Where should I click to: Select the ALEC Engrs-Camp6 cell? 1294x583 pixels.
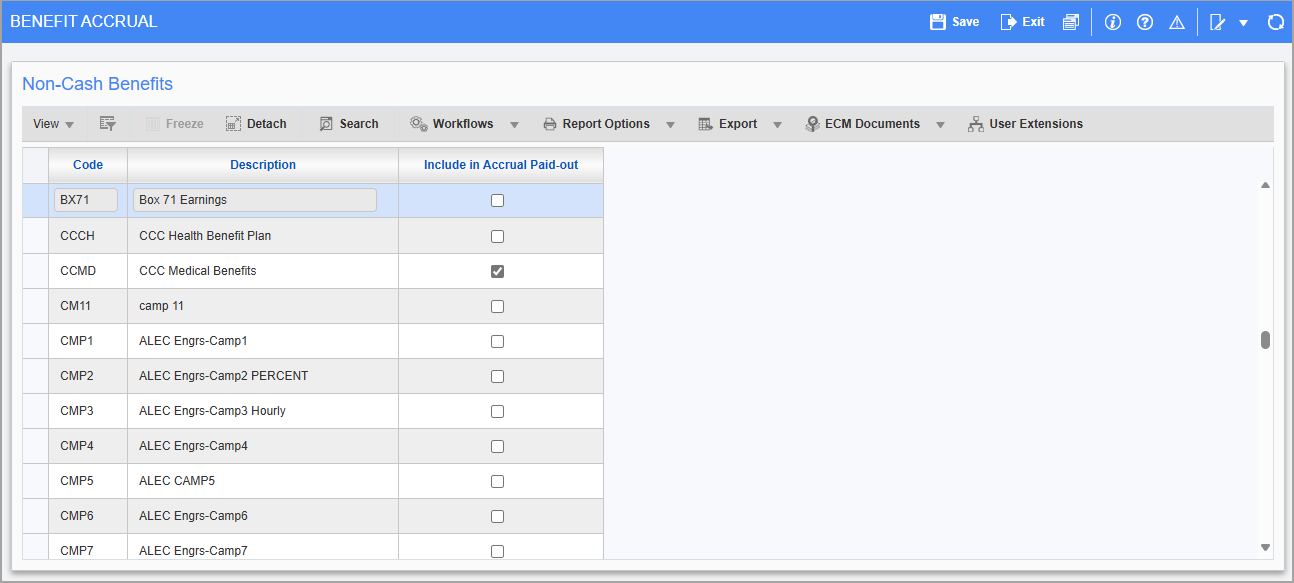[x=263, y=516]
